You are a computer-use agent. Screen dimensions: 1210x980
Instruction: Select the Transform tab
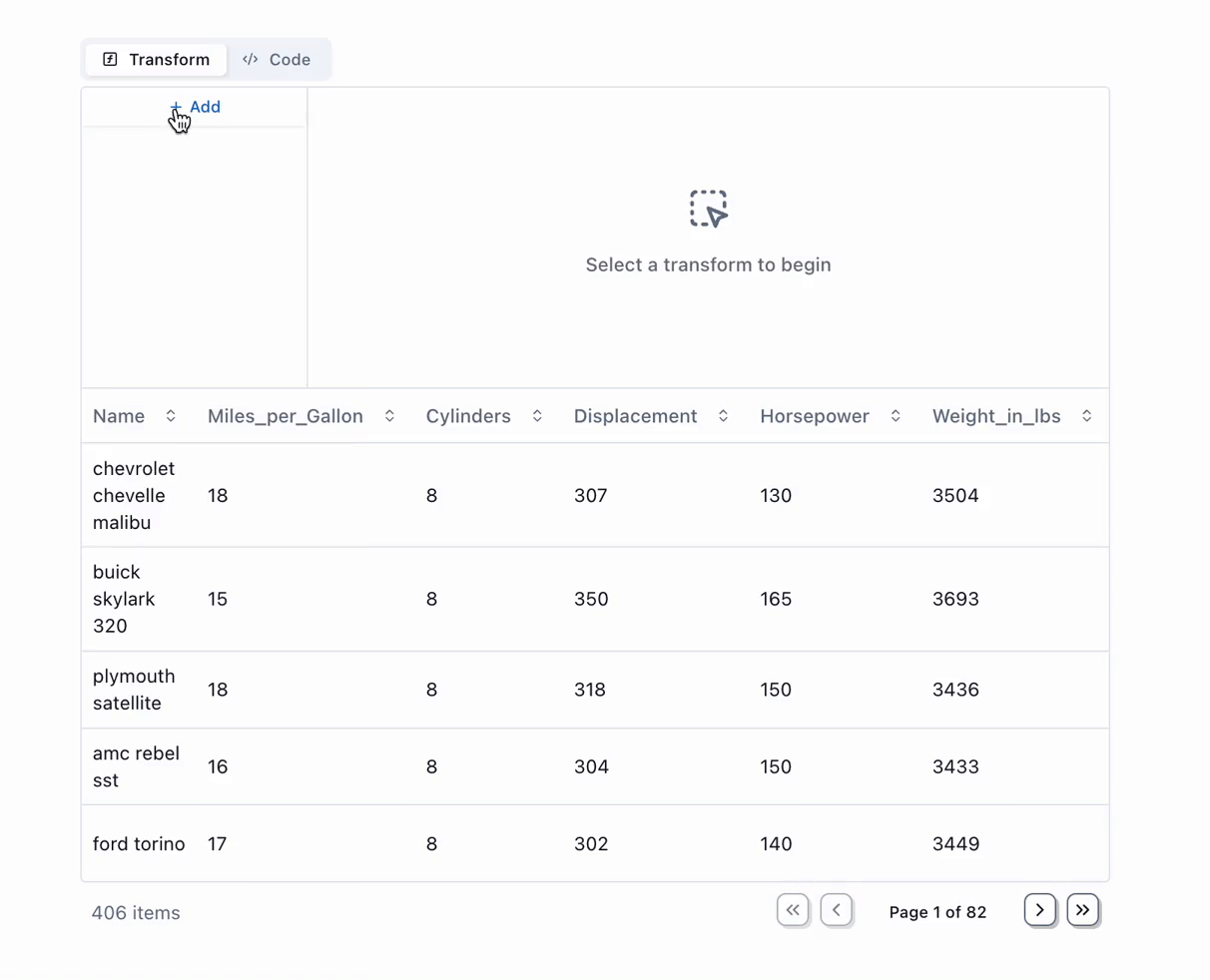(156, 60)
